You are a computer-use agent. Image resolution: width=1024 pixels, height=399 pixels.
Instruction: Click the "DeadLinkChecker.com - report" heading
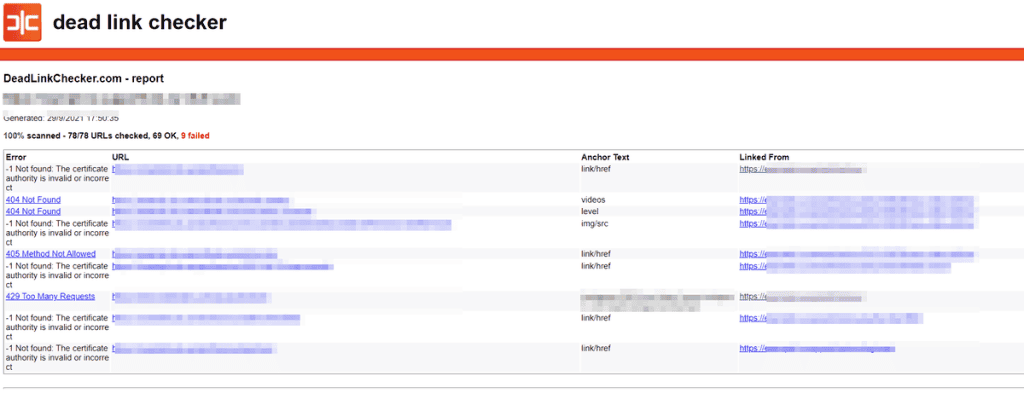(x=84, y=78)
